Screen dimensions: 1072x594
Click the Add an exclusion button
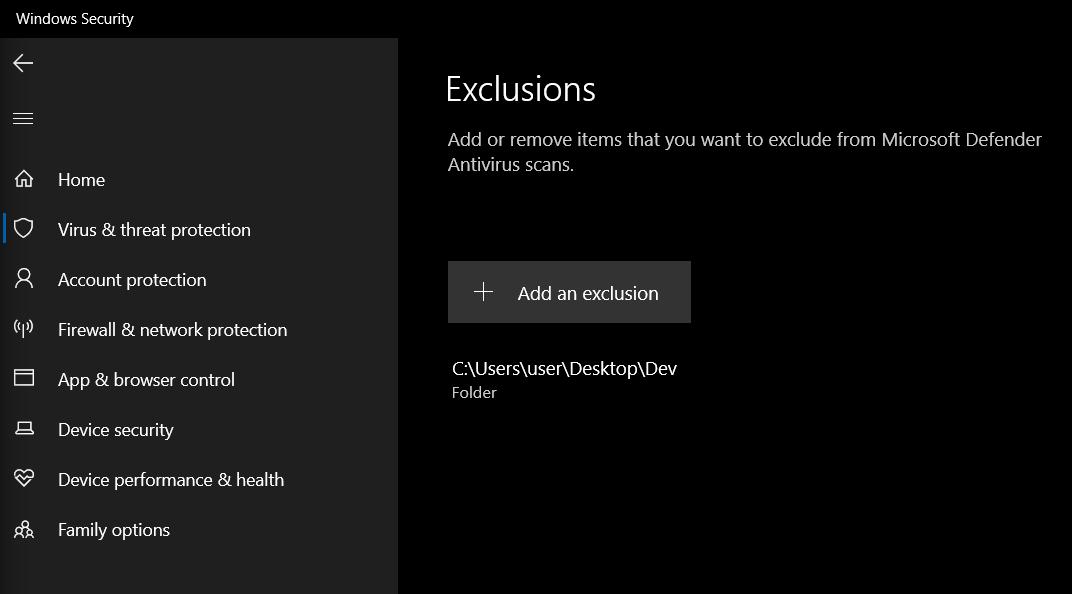pyautogui.click(x=569, y=291)
